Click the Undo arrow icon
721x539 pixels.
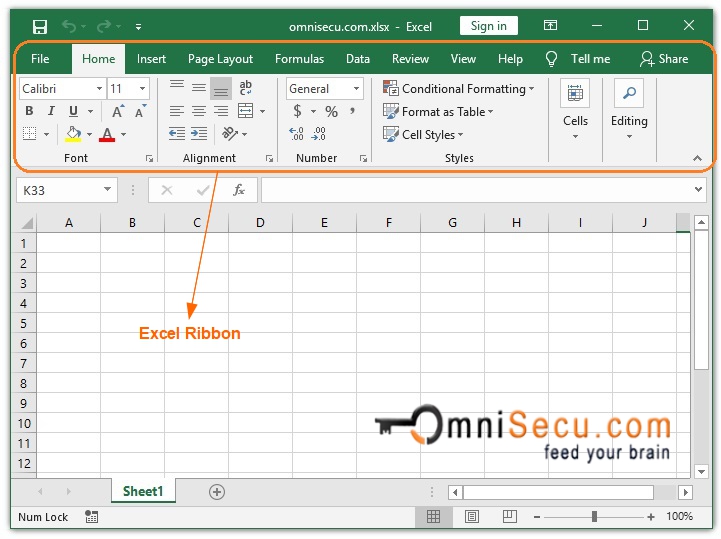click(x=69, y=26)
